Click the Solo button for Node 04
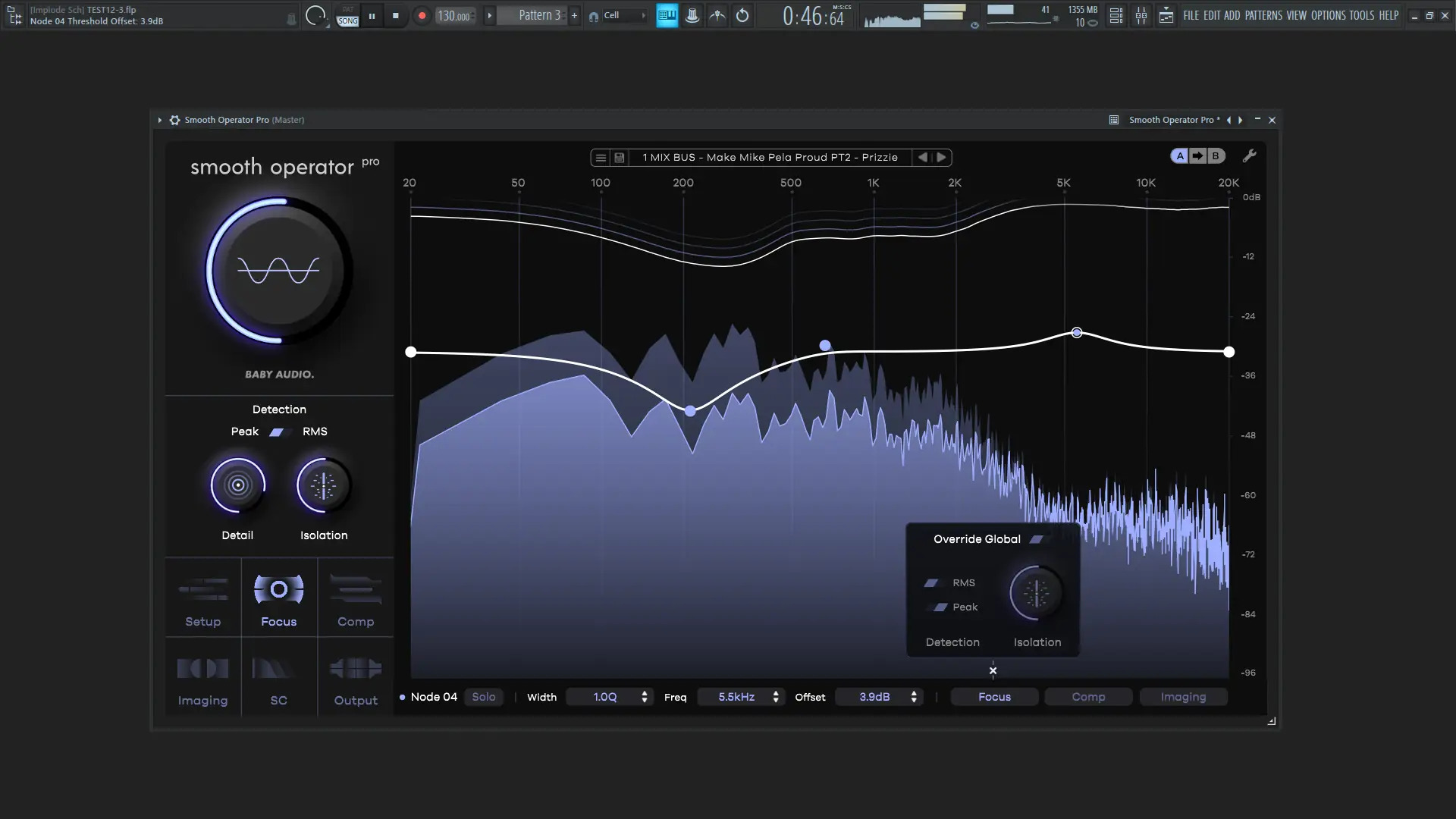This screenshot has height=819, width=1456. point(483,697)
